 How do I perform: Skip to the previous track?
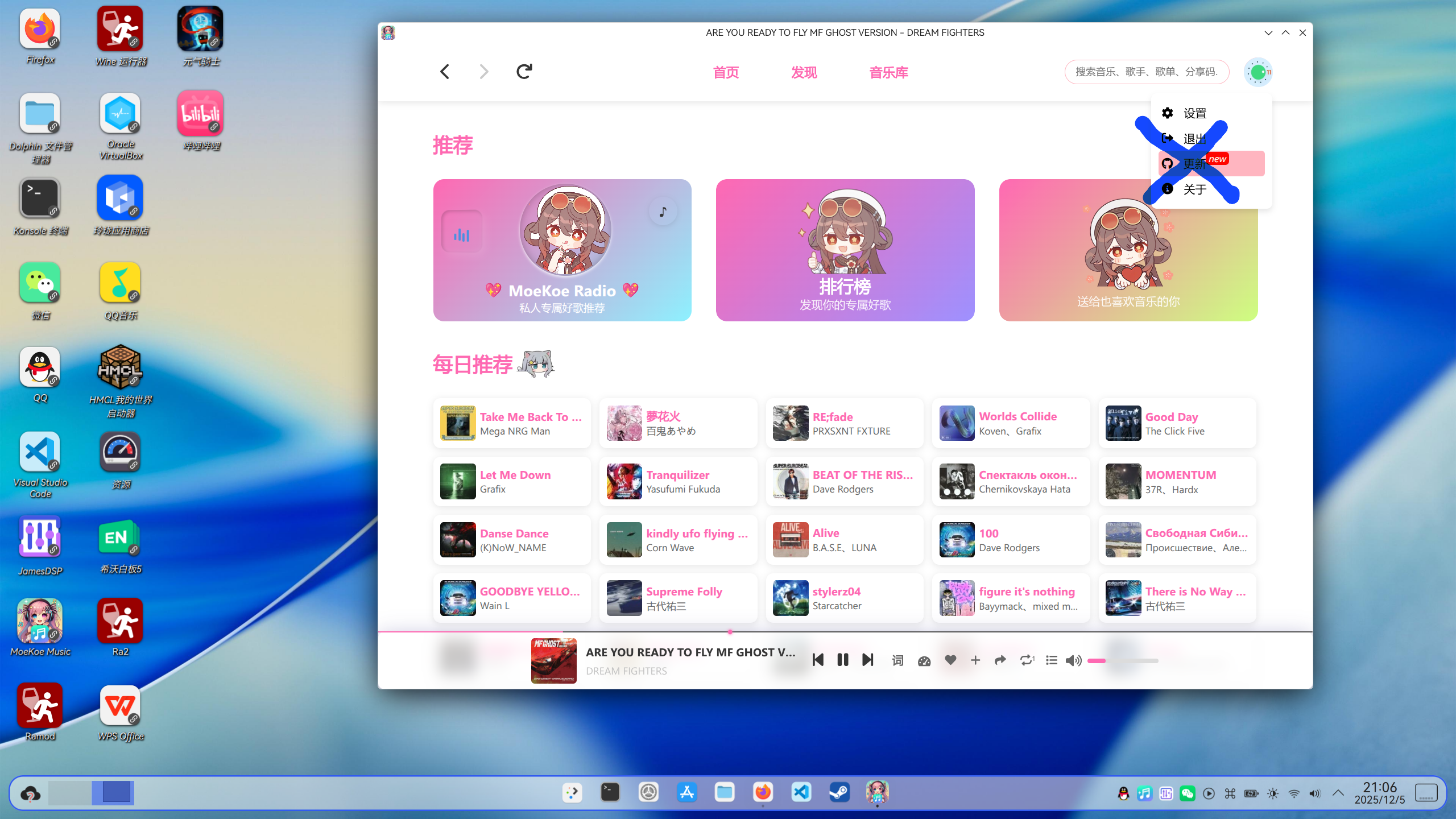[x=818, y=660]
